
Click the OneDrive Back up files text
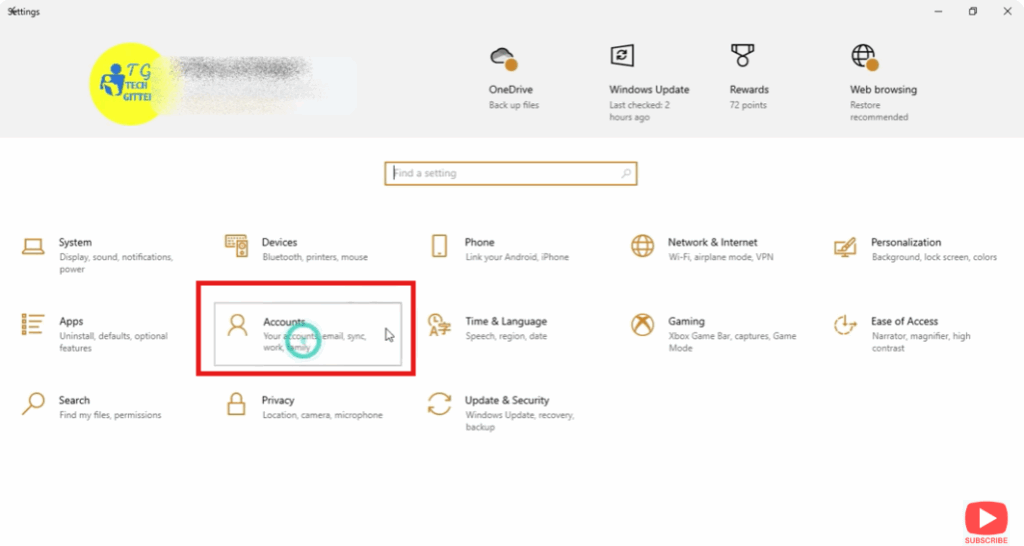pyautogui.click(x=514, y=105)
